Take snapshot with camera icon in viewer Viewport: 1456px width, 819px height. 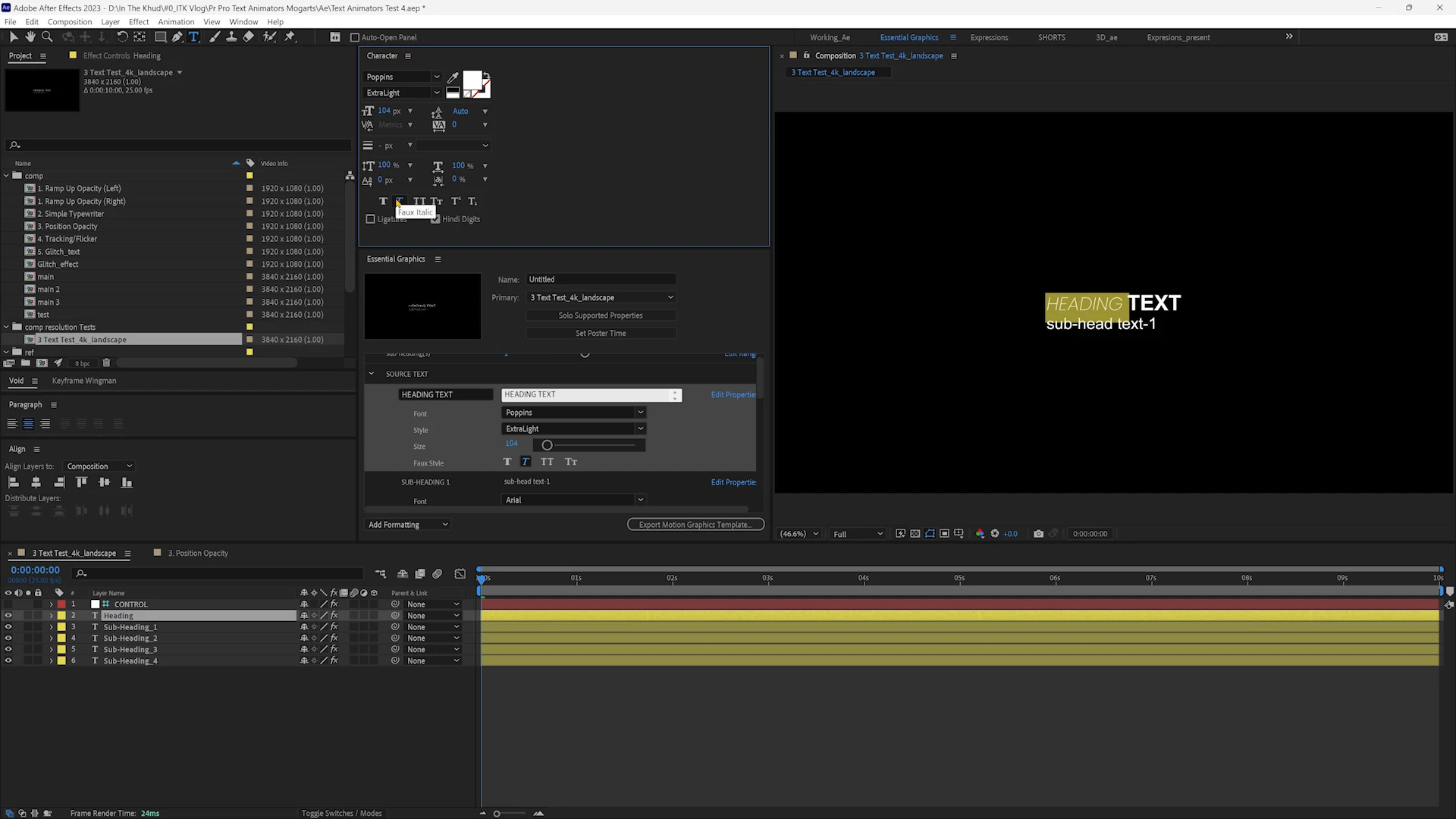(x=1038, y=534)
